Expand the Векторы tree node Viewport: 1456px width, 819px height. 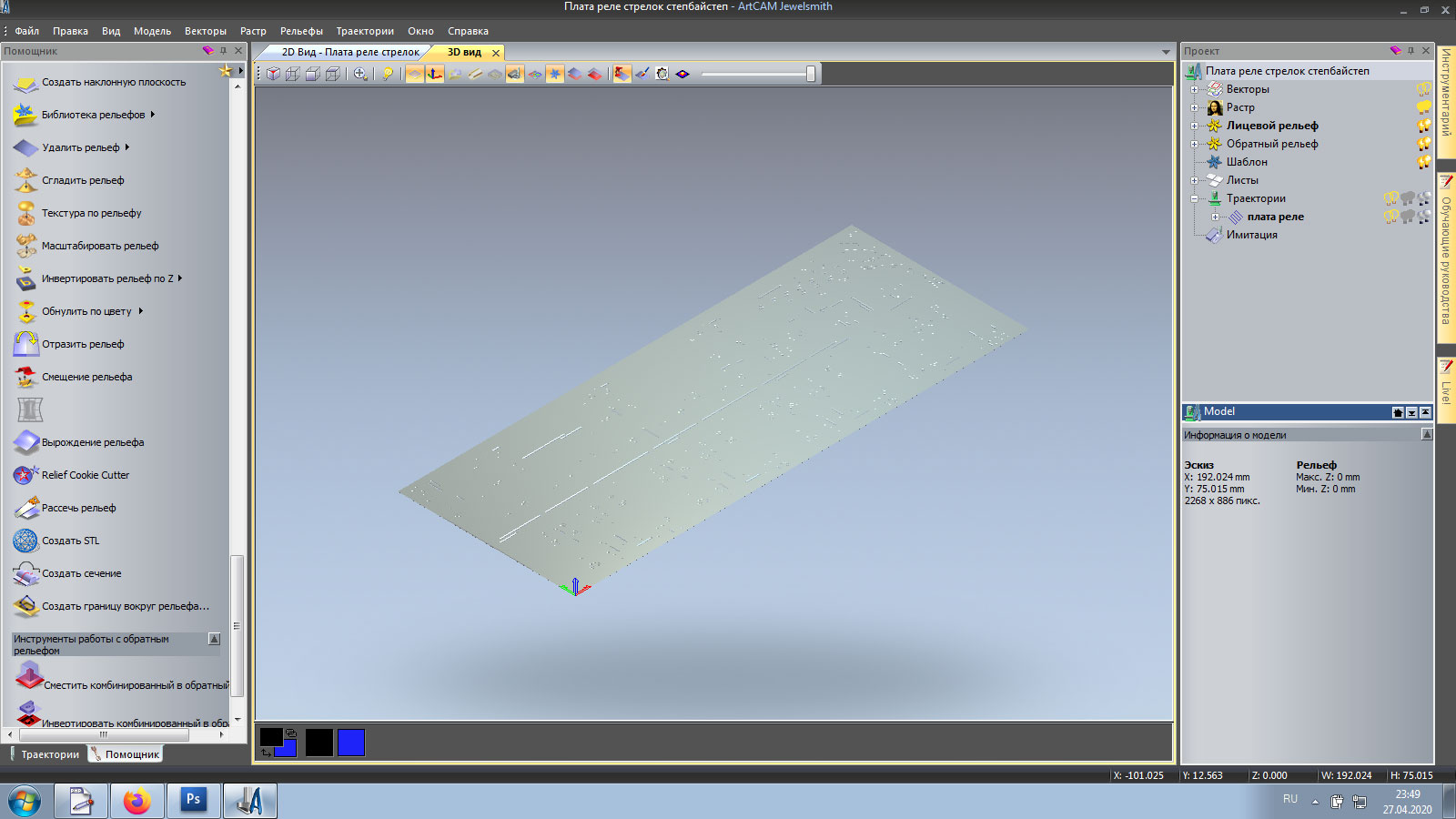tap(1195, 89)
